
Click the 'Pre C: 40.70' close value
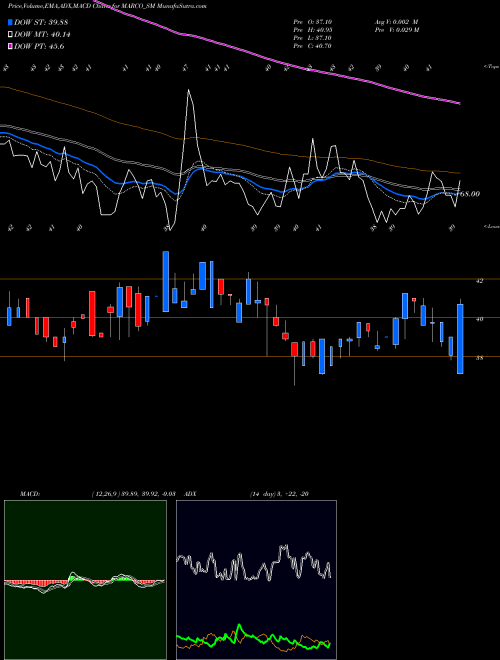coord(312,46)
